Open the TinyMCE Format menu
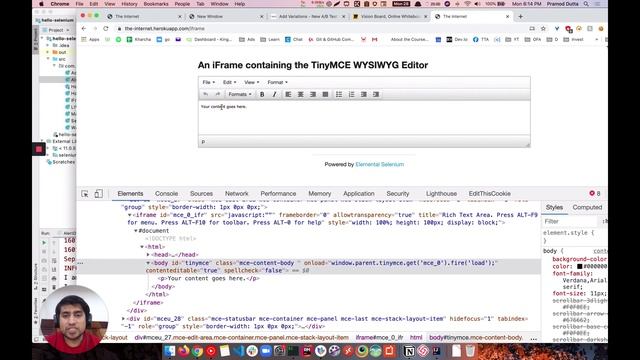The image size is (640, 360). [278, 82]
